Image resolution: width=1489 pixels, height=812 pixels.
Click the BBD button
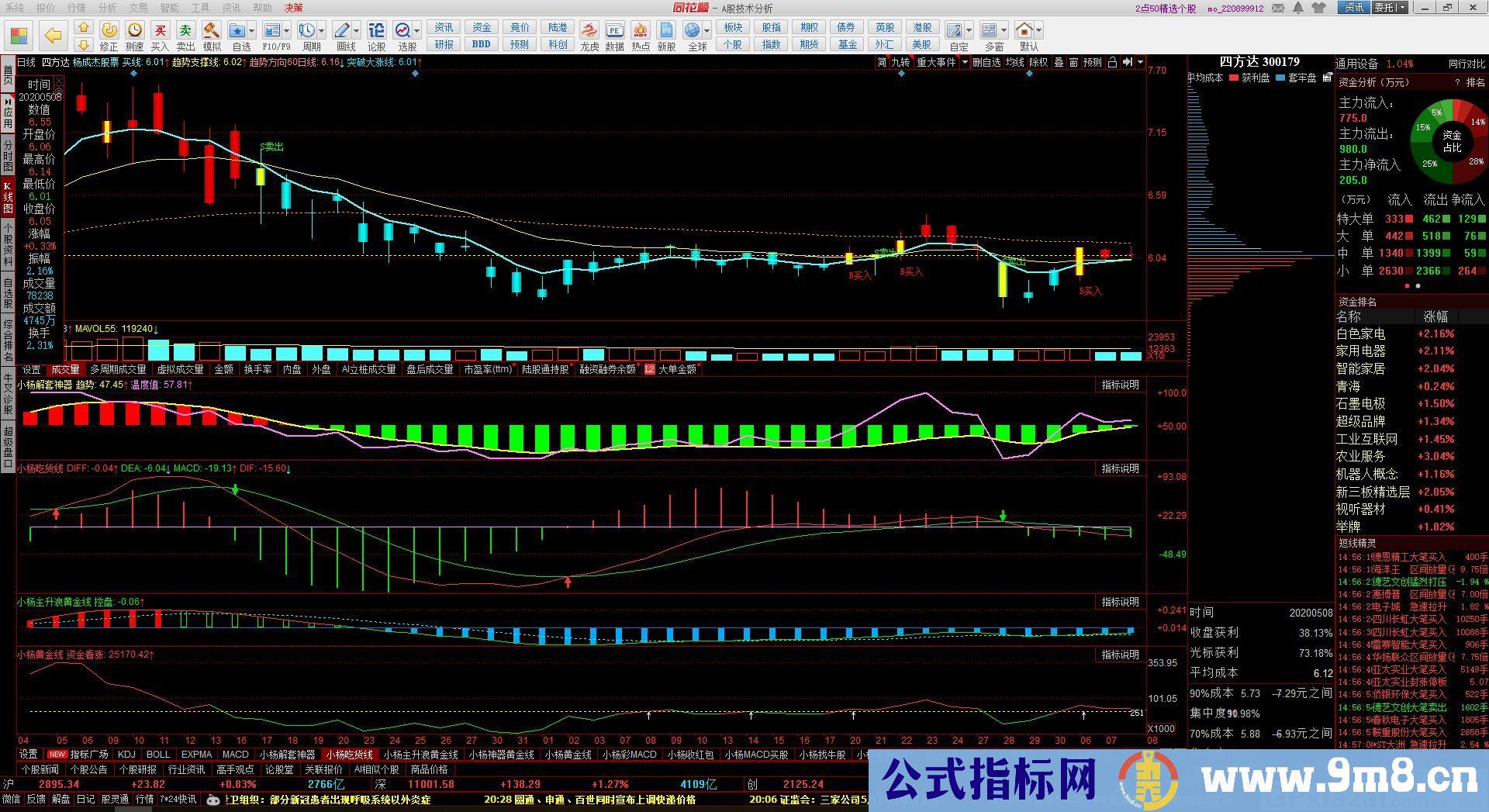[481, 44]
